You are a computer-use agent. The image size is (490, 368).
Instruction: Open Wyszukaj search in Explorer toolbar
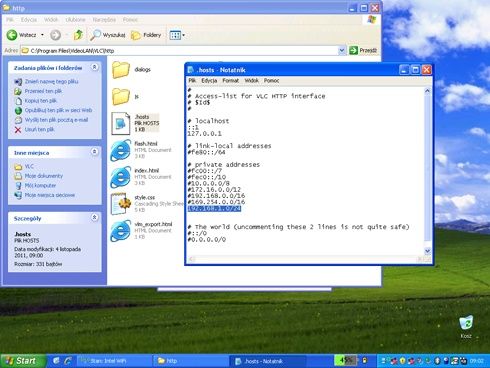[x=108, y=35]
